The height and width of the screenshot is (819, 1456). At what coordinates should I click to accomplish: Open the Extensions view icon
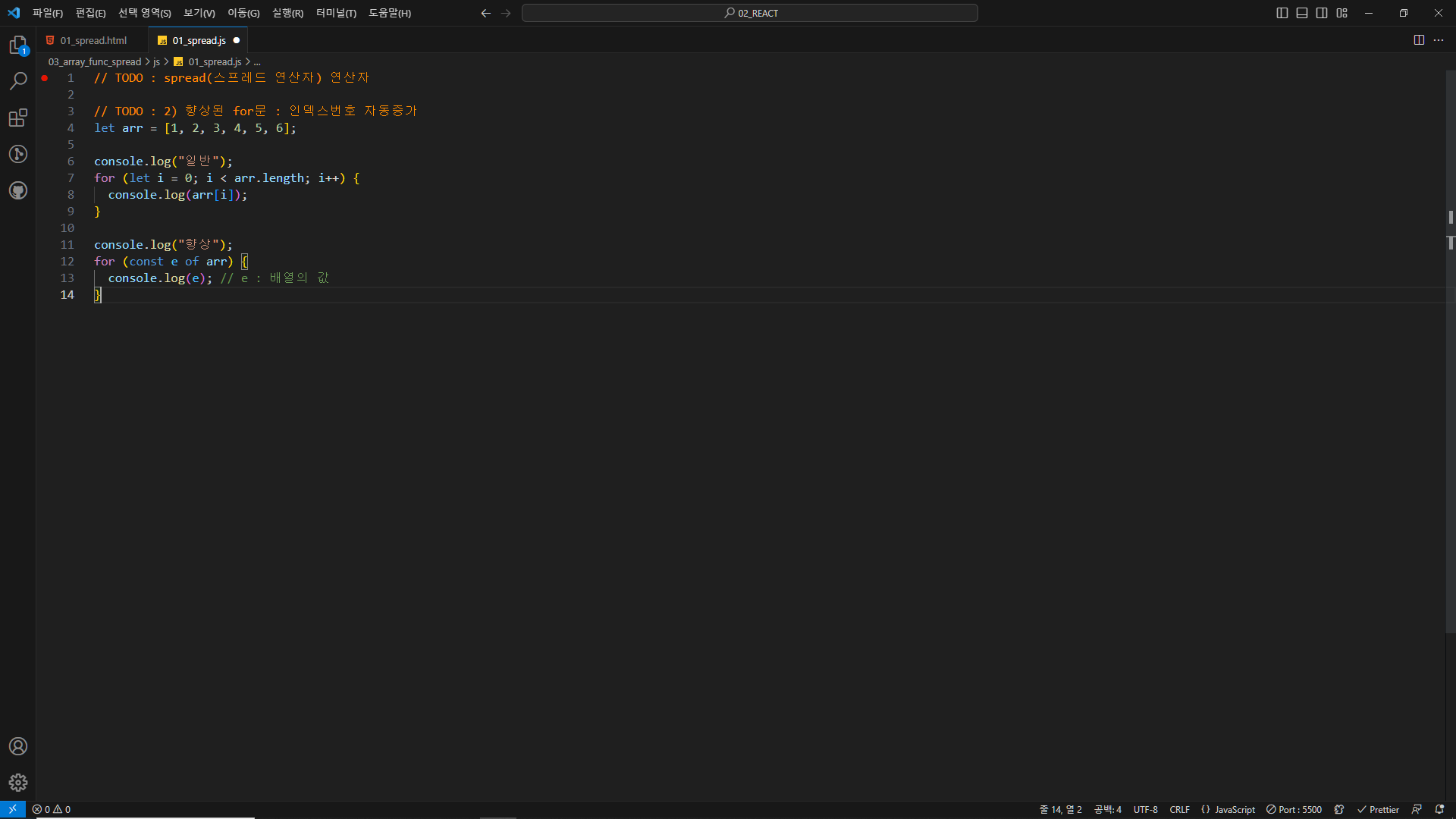pyautogui.click(x=18, y=118)
